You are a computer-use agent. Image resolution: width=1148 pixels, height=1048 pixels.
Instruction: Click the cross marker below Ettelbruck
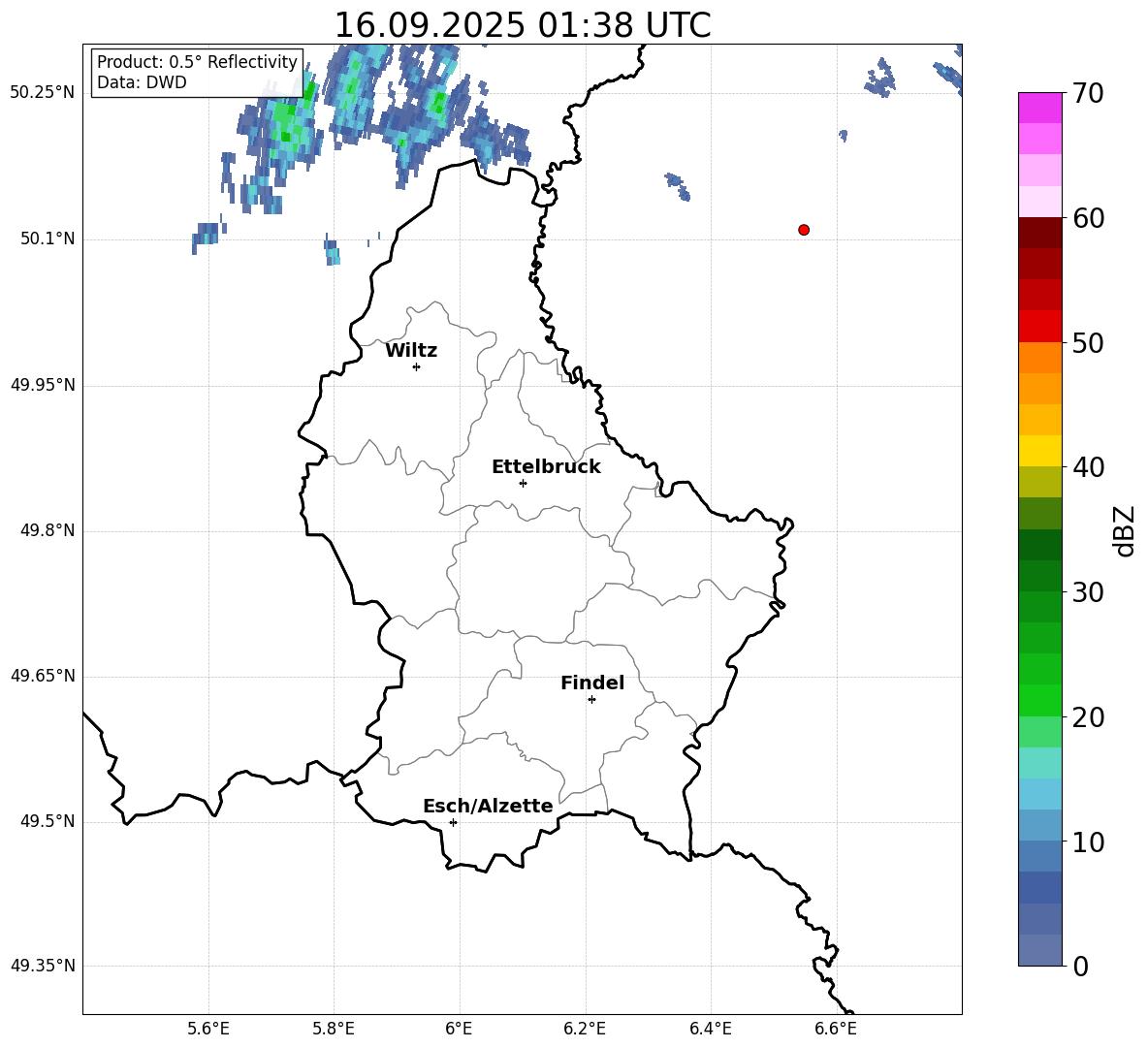pos(523,483)
